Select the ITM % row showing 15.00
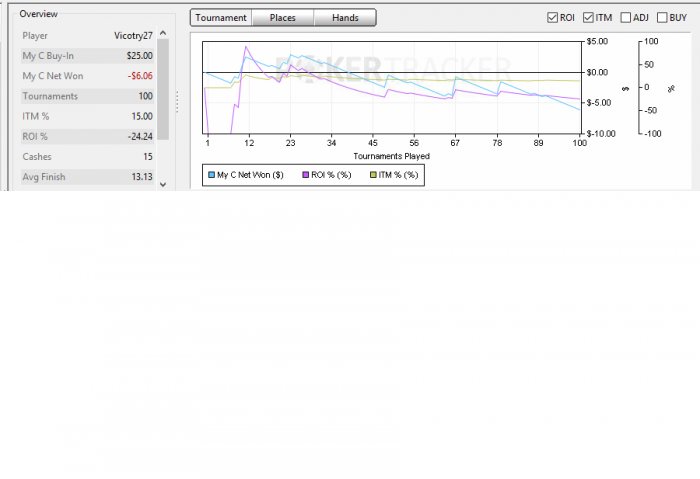Image resolution: width=700 pixels, height=479 pixels. [x=88, y=116]
